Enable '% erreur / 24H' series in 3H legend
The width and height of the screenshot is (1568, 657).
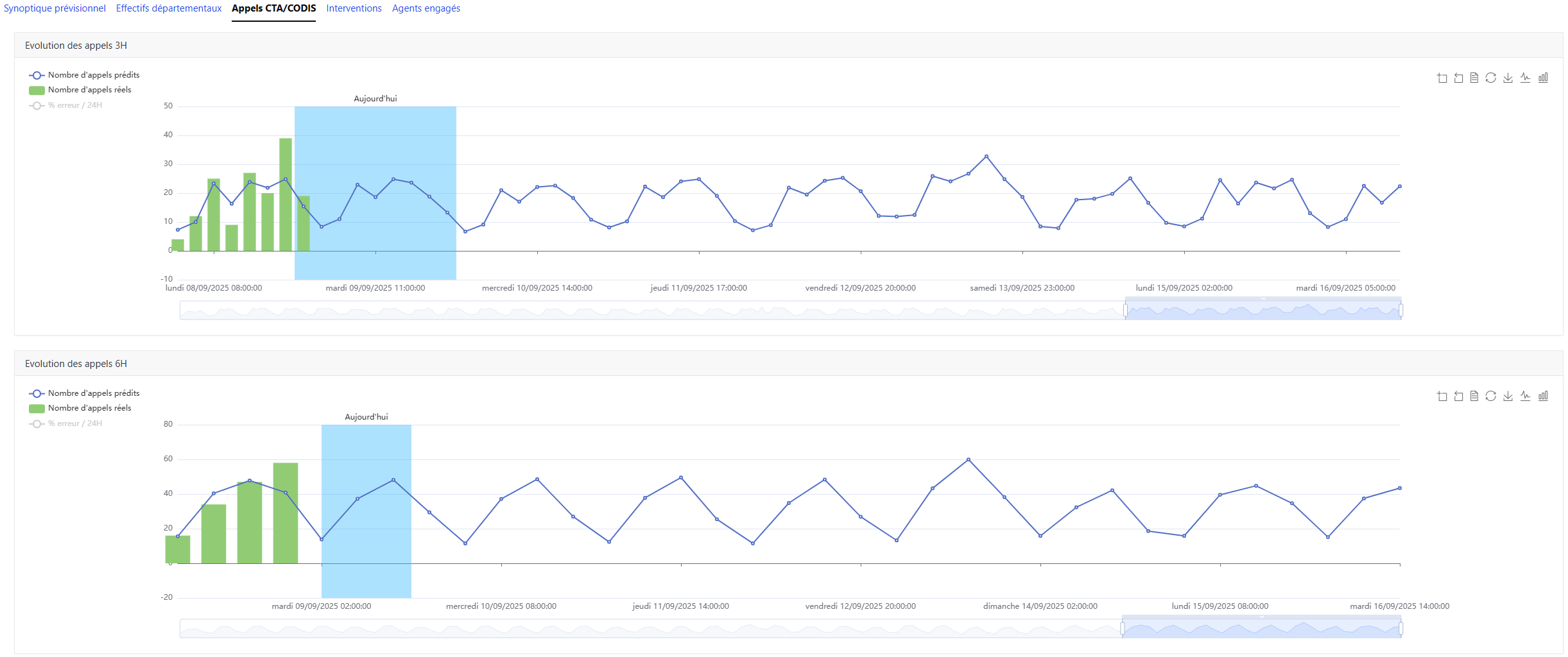[x=74, y=105]
